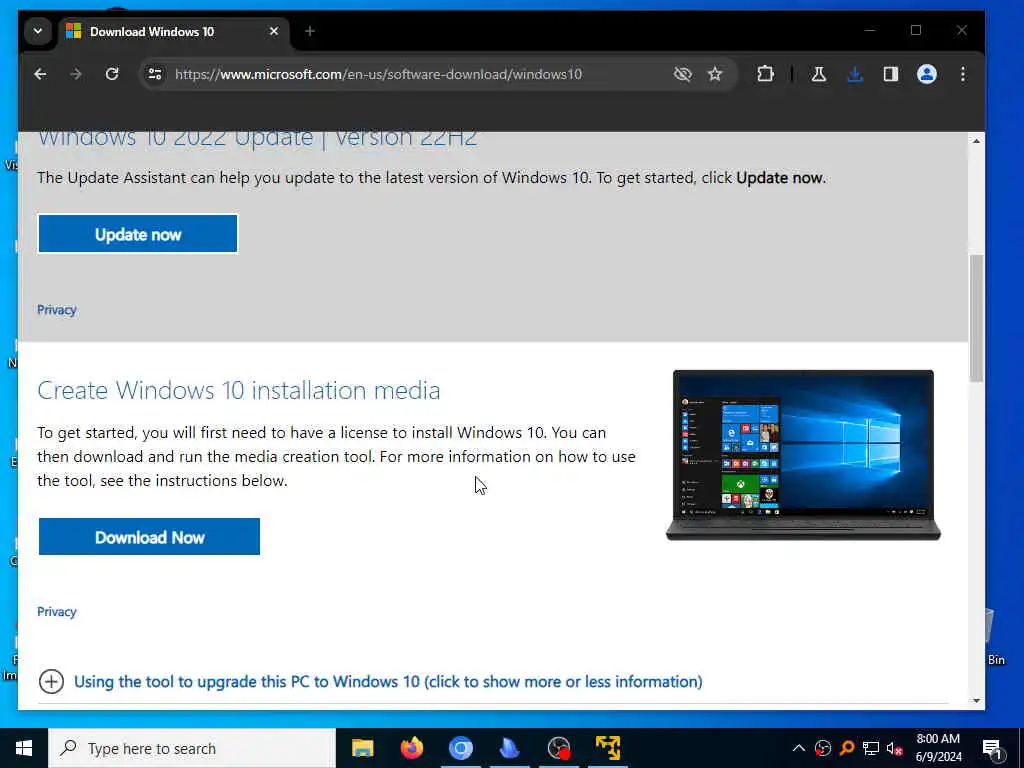Viewport: 1024px width, 768px height.
Task: Click the Update now button
Action: click(x=138, y=234)
